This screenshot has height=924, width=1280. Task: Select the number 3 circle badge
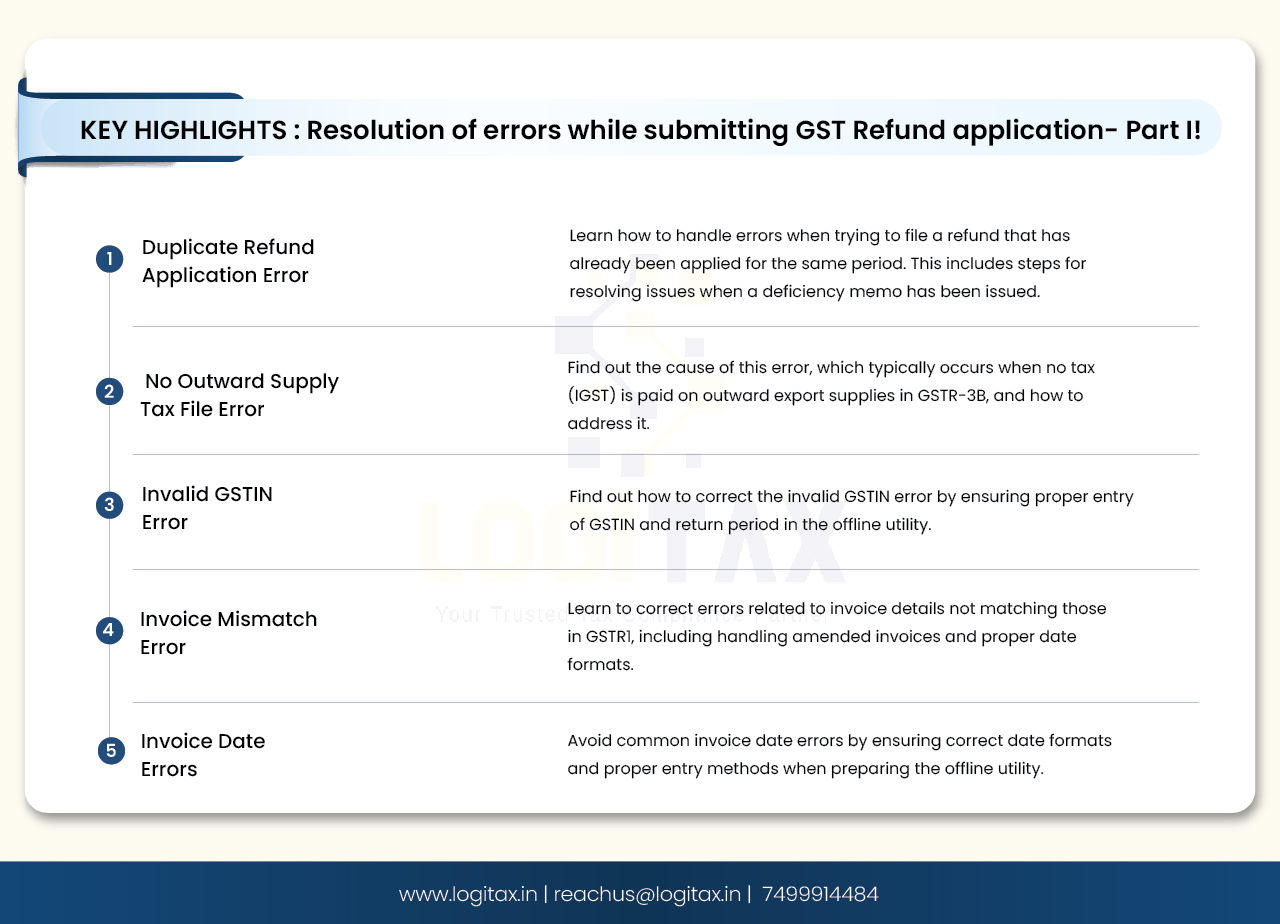pos(109,505)
